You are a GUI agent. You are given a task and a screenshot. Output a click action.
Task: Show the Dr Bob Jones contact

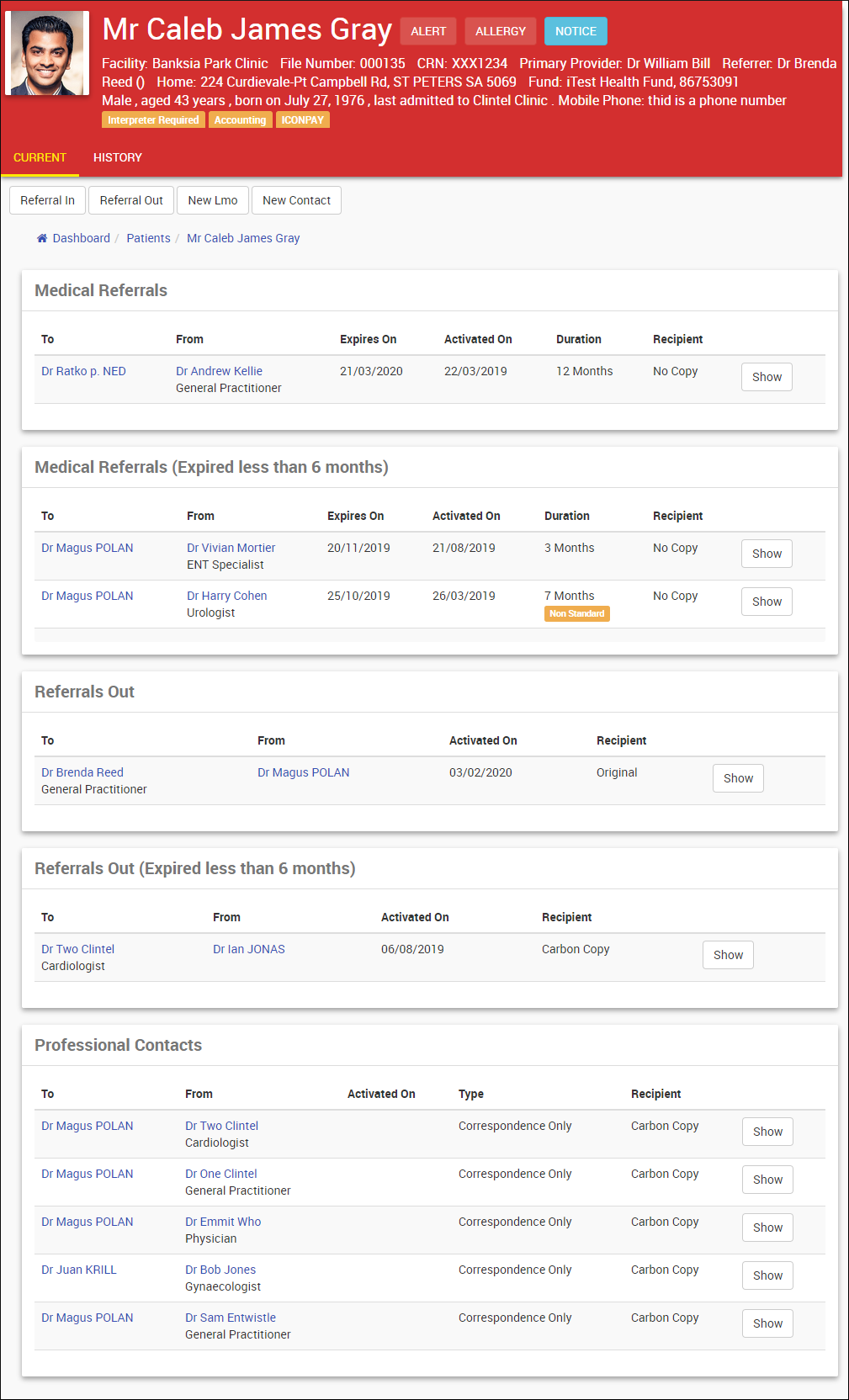pyautogui.click(x=767, y=1275)
